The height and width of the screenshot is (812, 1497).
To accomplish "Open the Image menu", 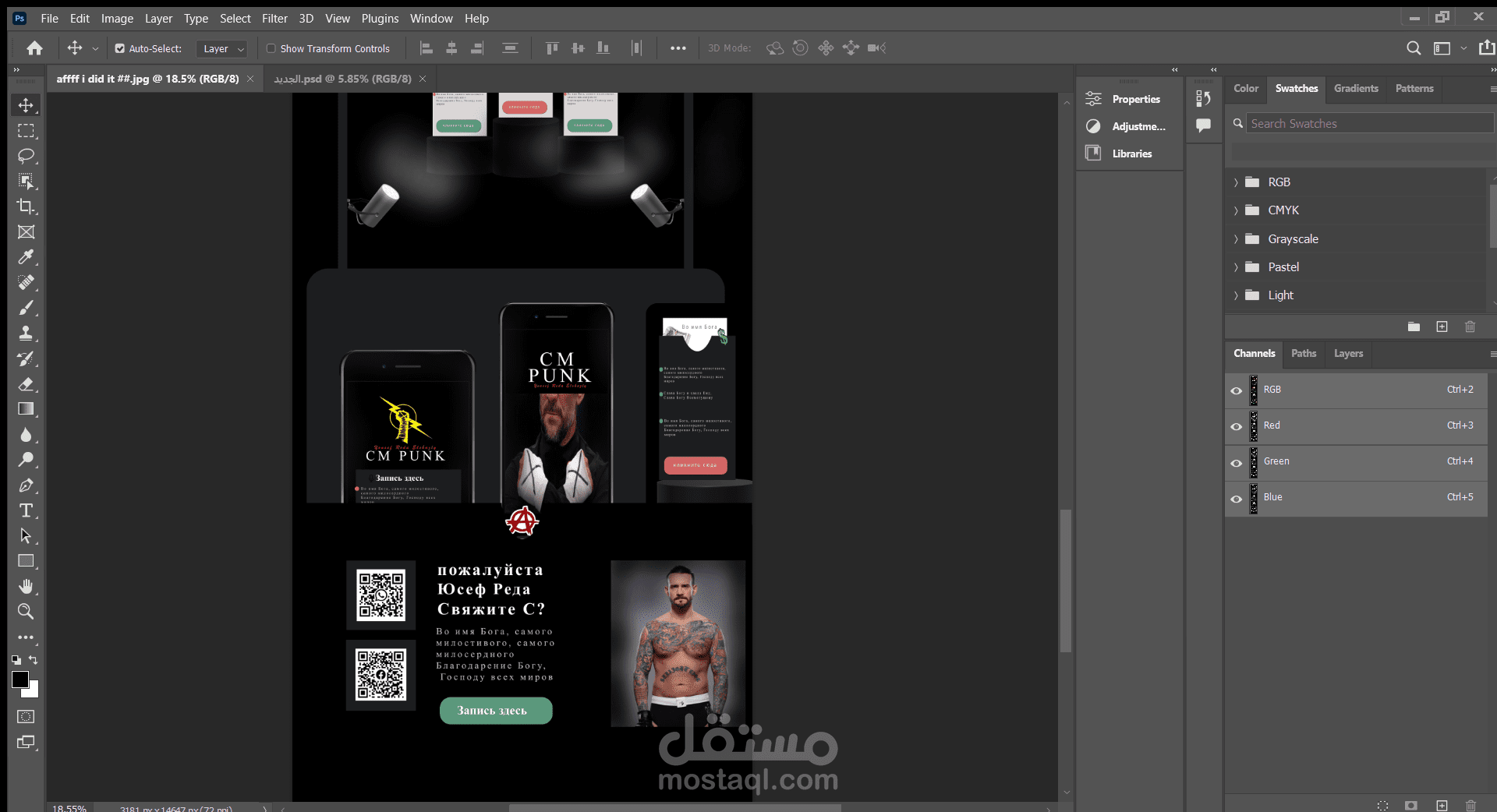I will point(117,18).
